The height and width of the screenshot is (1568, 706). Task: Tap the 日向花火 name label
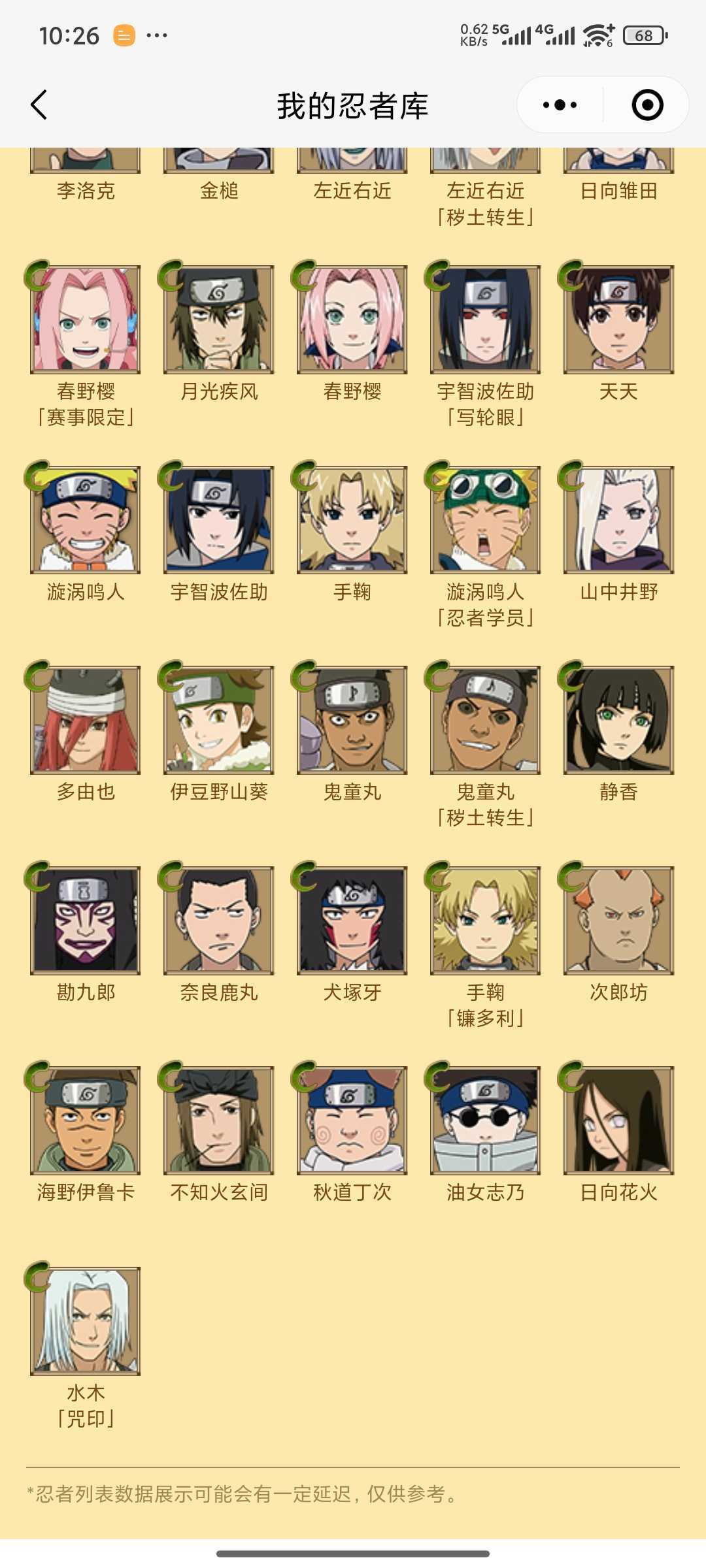coord(619,1193)
